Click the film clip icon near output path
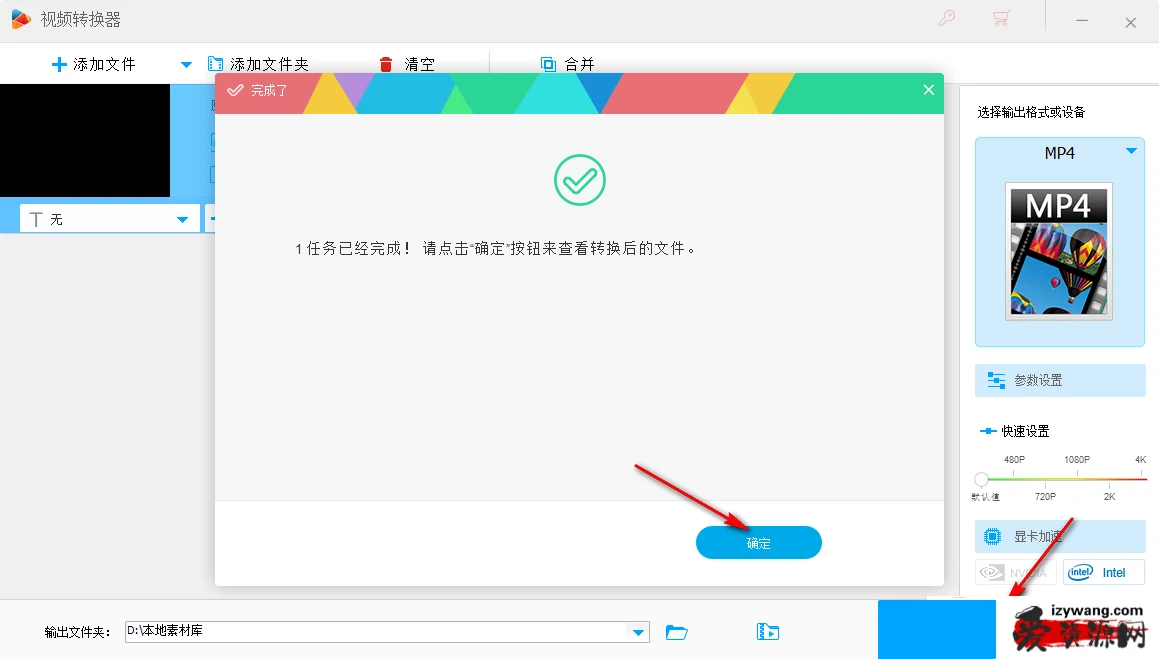The height and width of the screenshot is (659, 1159). tap(768, 632)
